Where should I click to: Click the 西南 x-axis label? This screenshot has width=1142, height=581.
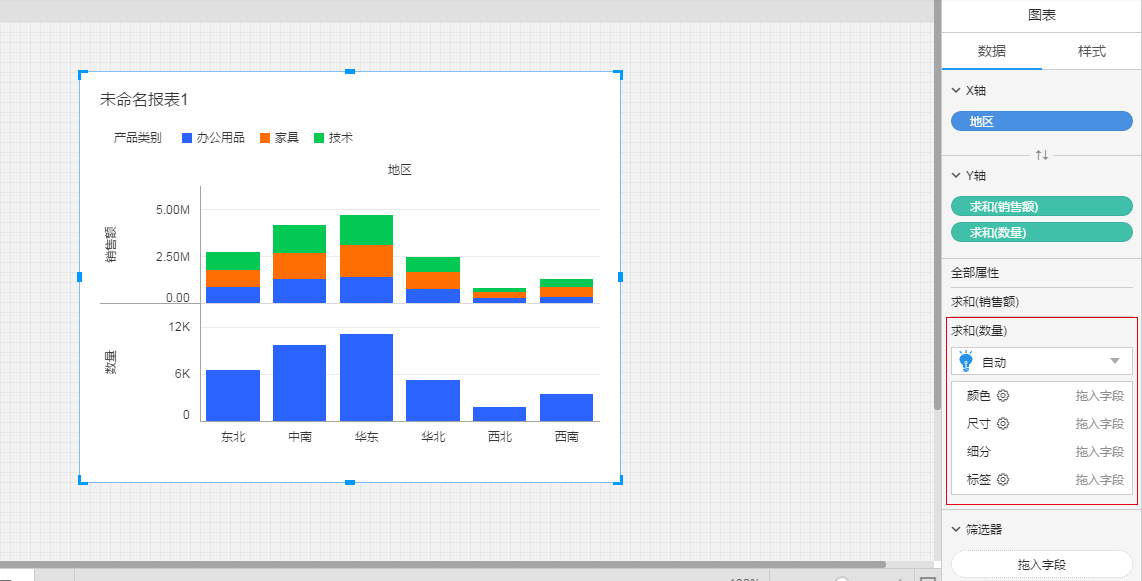click(x=567, y=437)
